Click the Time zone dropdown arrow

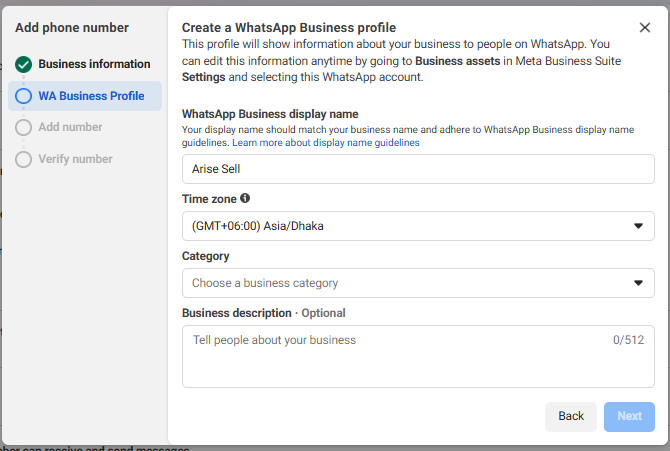[638, 226]
